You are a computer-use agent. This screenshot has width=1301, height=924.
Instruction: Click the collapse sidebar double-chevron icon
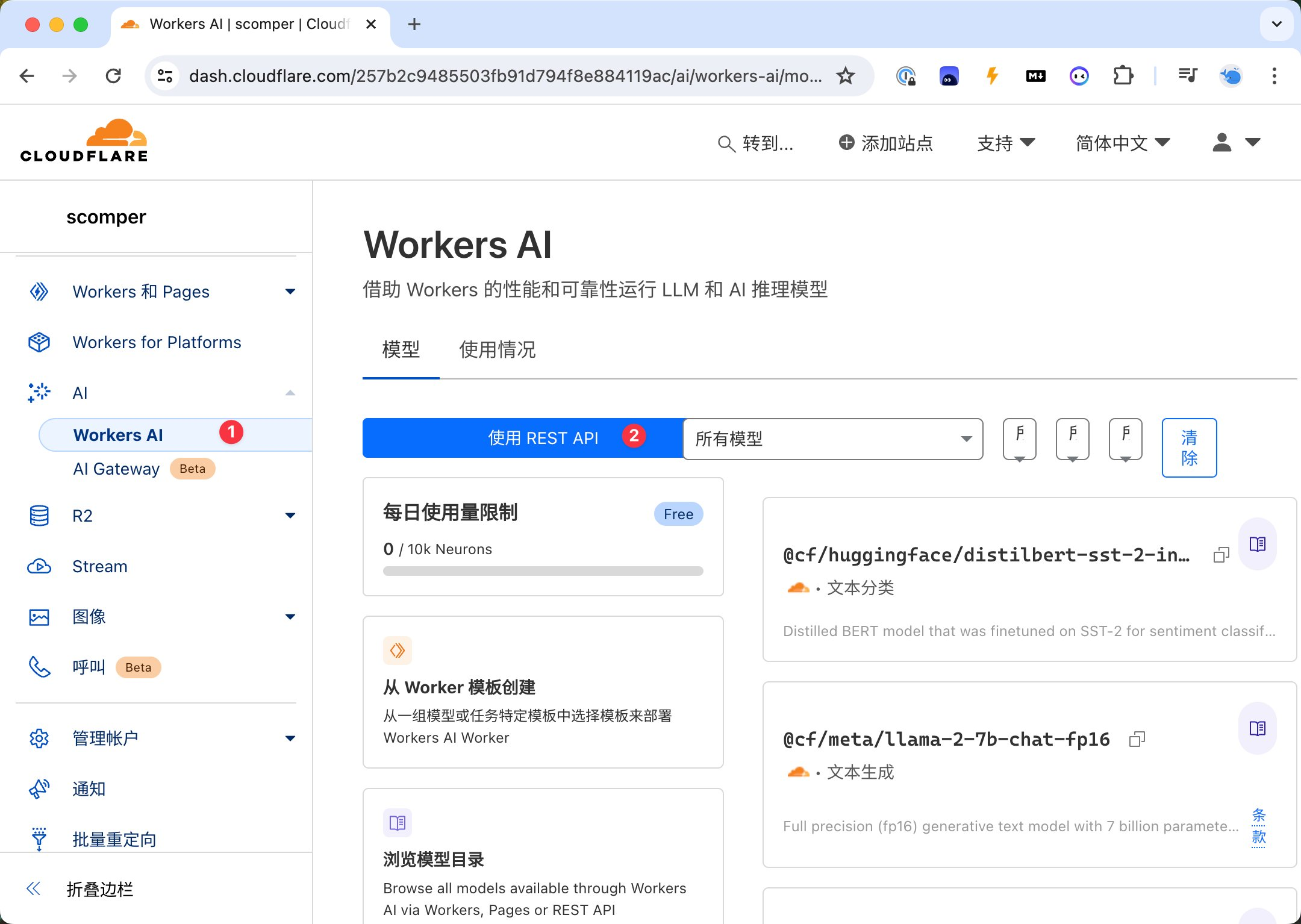pos(34,888)
